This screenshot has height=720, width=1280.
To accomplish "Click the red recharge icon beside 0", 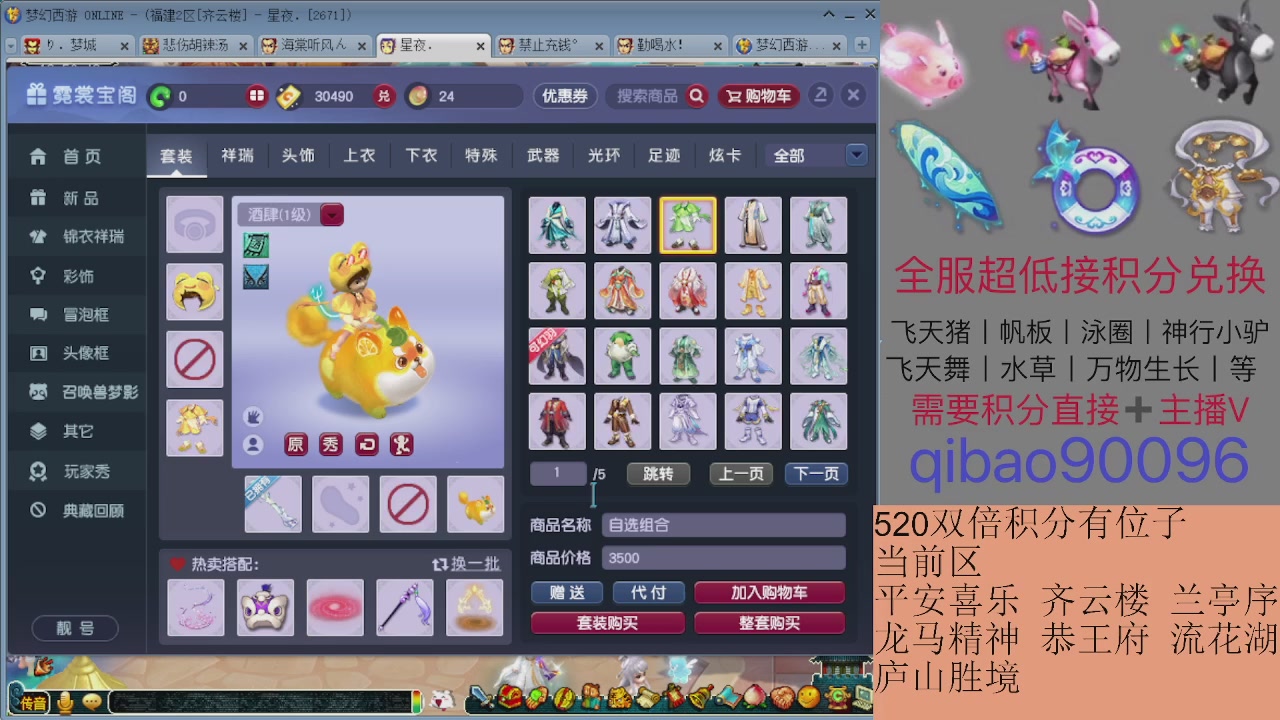I will 257,96.
